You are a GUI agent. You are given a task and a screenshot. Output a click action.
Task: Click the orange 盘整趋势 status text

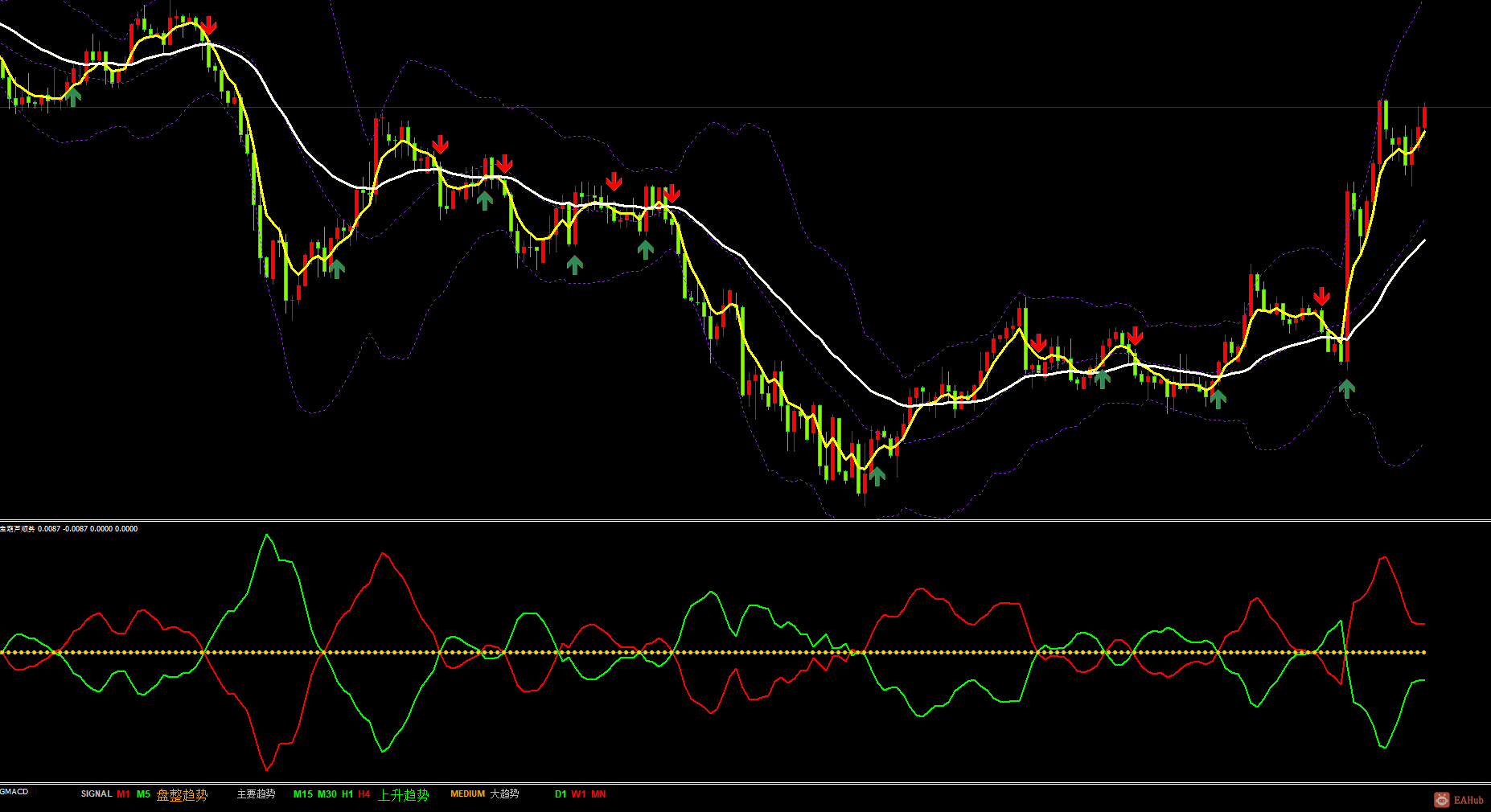pos(182,795)
